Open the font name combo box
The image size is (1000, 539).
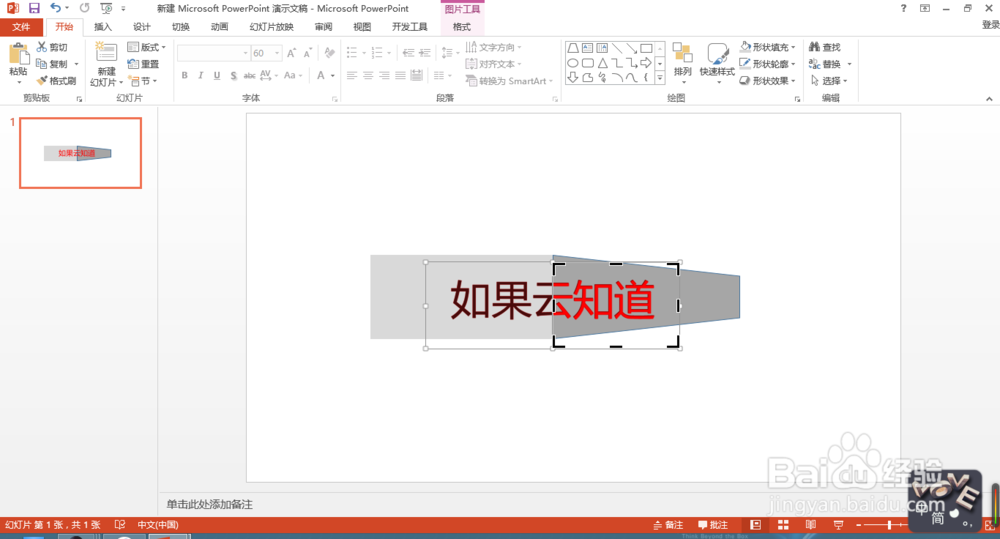click(213, 53)
